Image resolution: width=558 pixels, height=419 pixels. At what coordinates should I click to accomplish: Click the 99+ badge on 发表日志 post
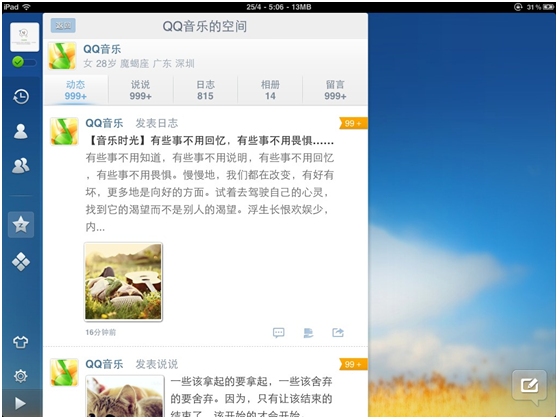[x=353, y=123]
